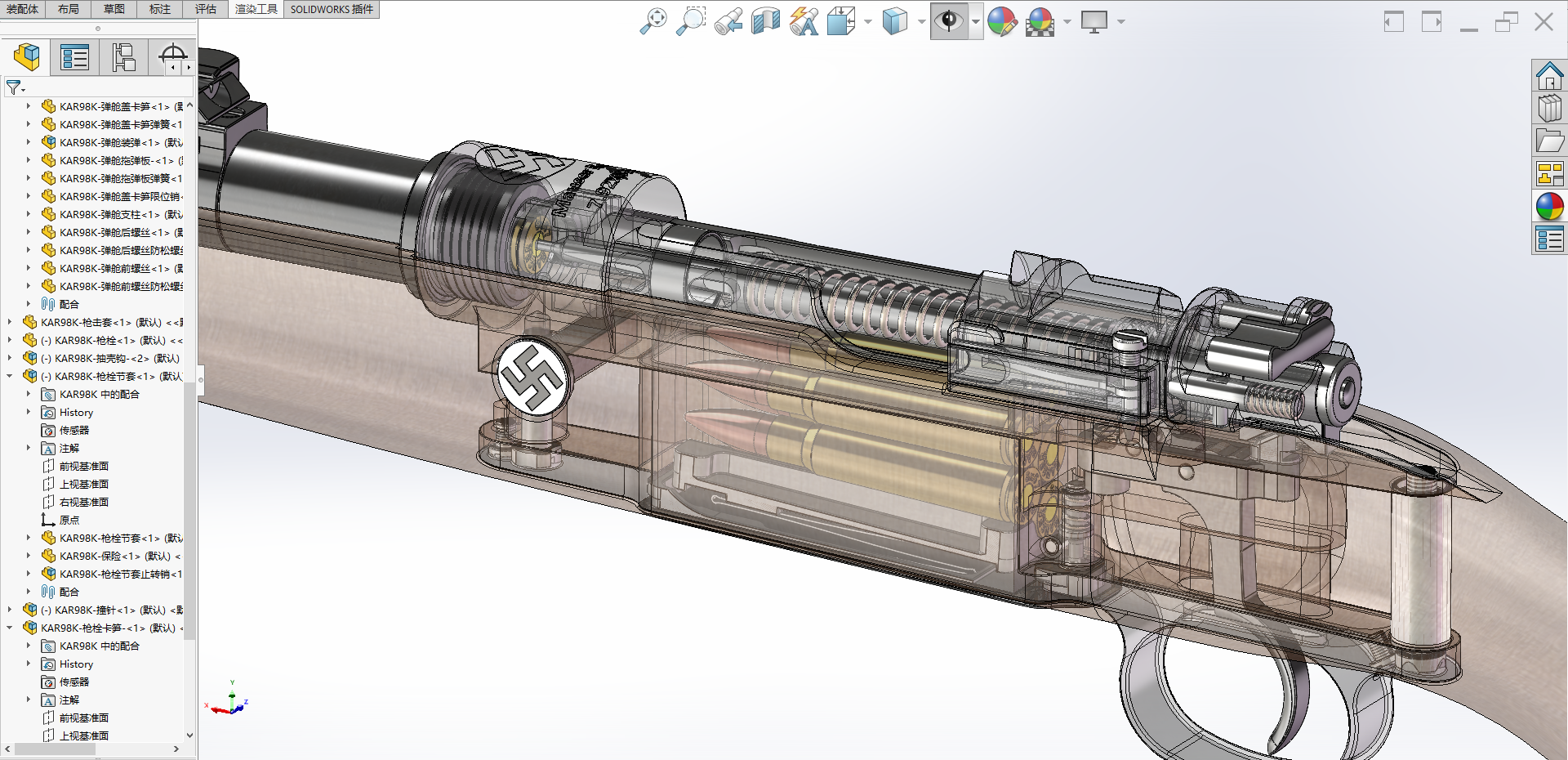Open the 评估 ribbon tab
Image resolution: width=1568 pixels, height=760 pixels.
206,9
